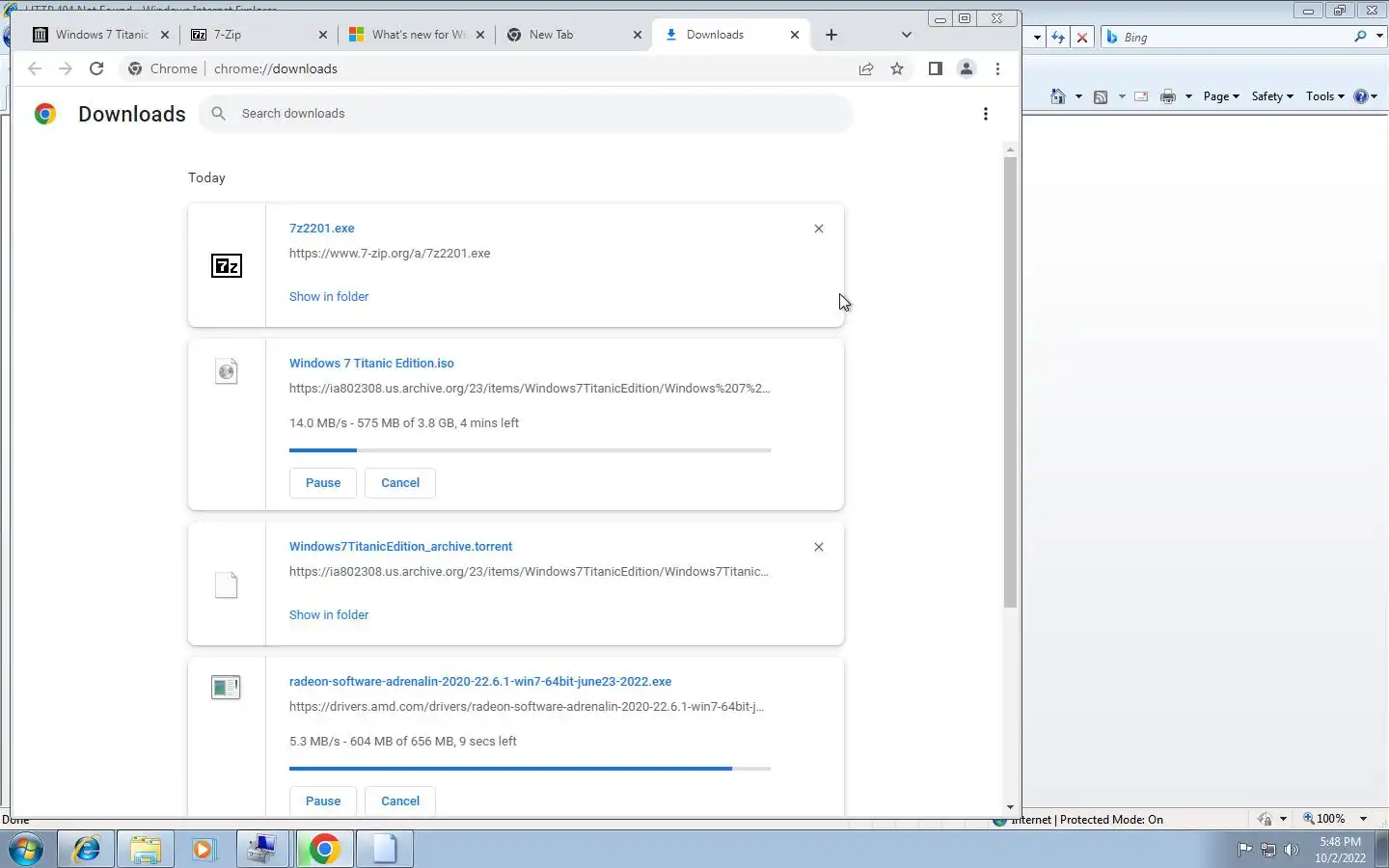Click the Internet Explorer stop loading X icon
This screenshot has width=1389, height=868.
pos(1082,38)
